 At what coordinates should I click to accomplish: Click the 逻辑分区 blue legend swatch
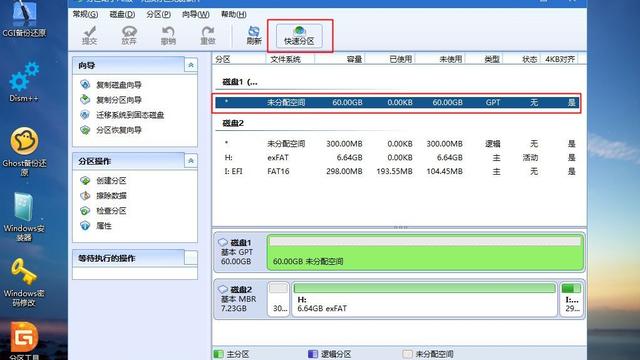[x=313, y=354]
